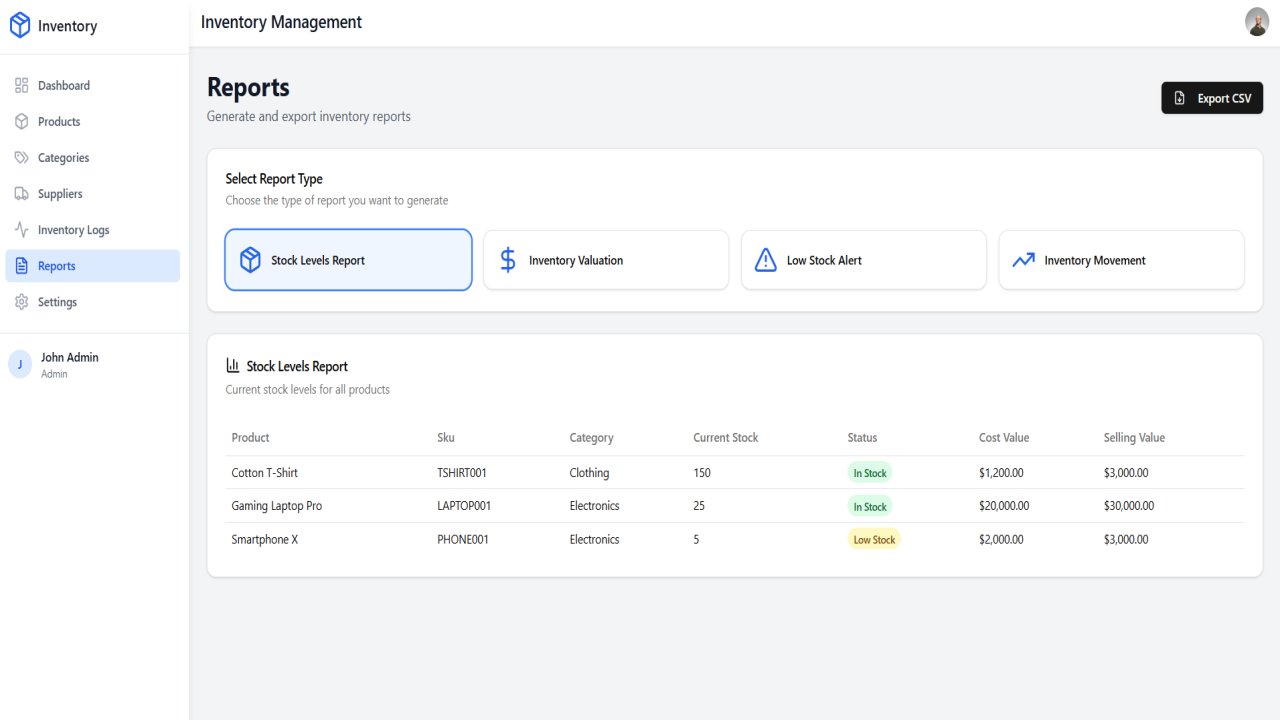Select the Stock Levels Report card
Image resolution: width=1280 pixels, height=720 pixels.
pos(348,260)
